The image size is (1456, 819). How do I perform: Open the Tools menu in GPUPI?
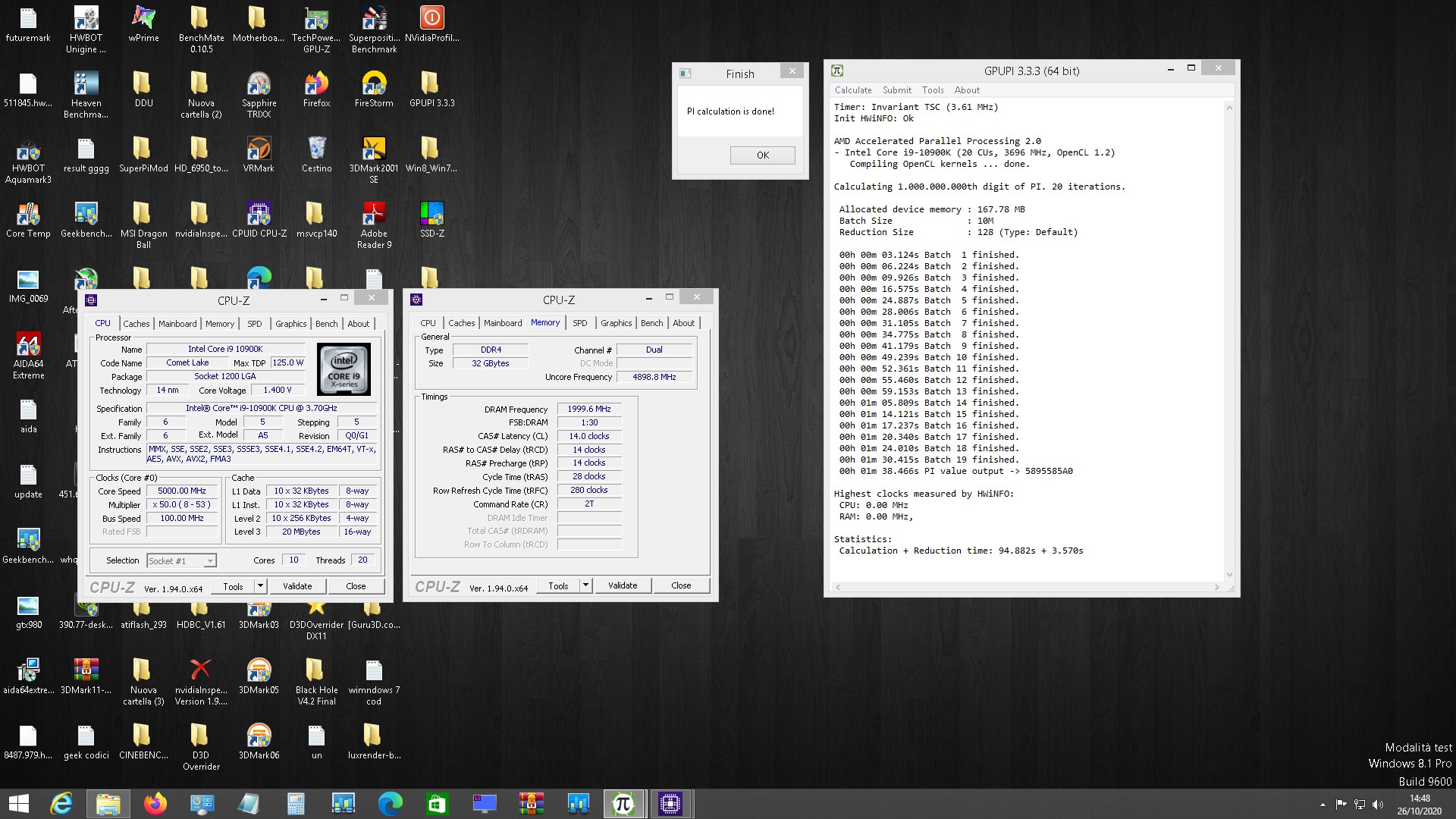tap(933, 90)
